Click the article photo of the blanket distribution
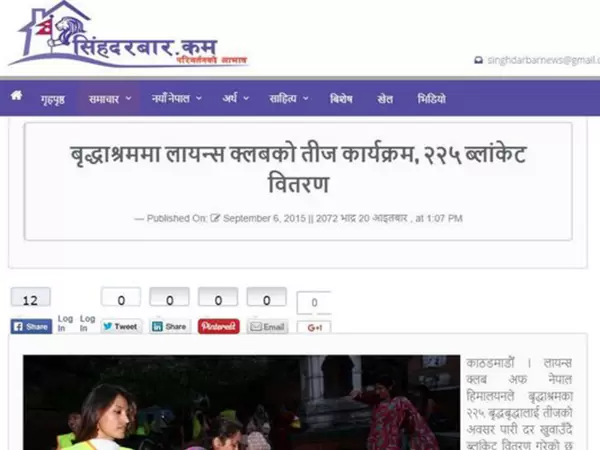Viewport: 600px width, 450px height. click(x=241, y=403)
